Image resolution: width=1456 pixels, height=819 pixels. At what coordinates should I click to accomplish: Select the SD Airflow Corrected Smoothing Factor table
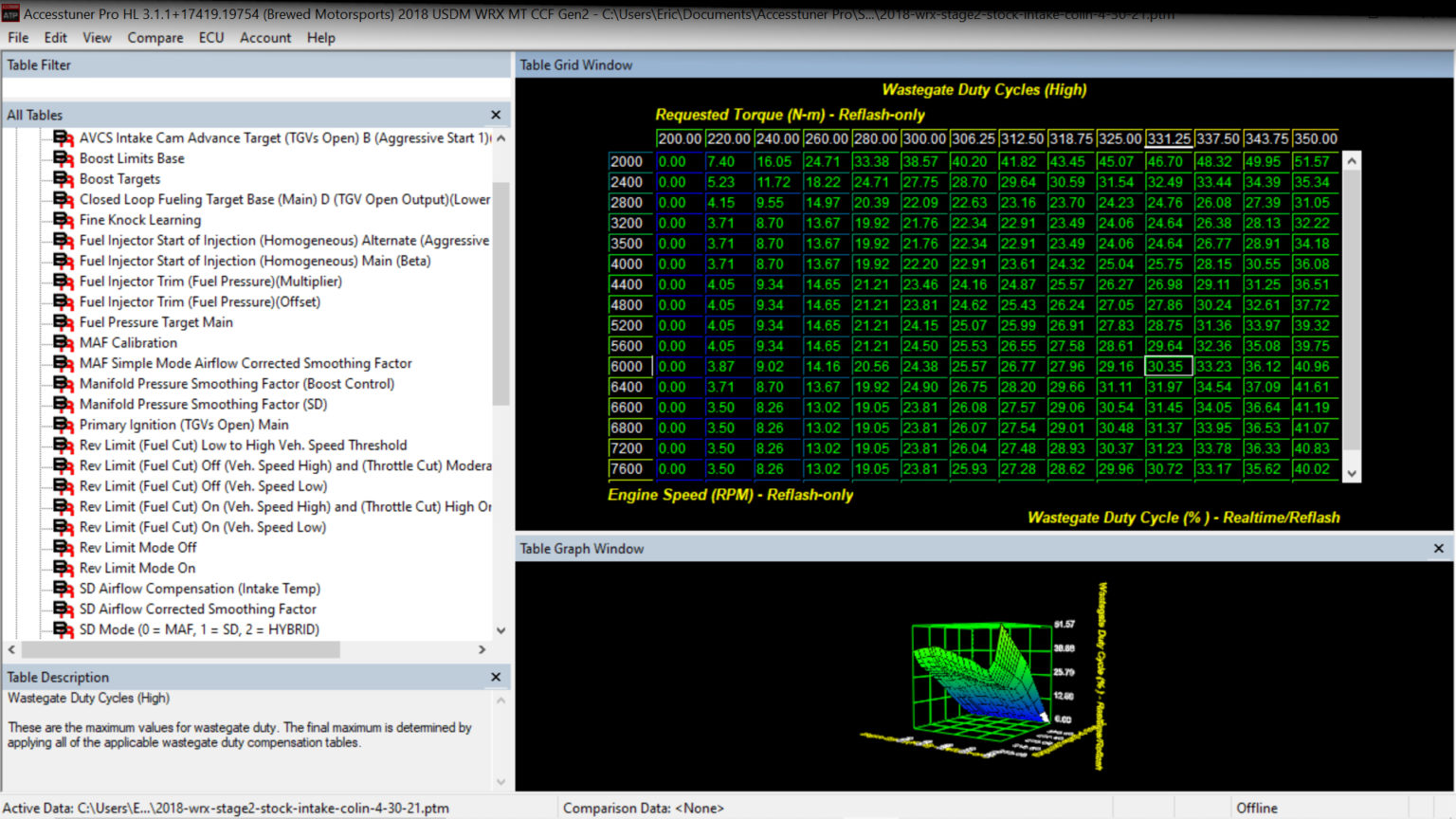pos(197,609)
